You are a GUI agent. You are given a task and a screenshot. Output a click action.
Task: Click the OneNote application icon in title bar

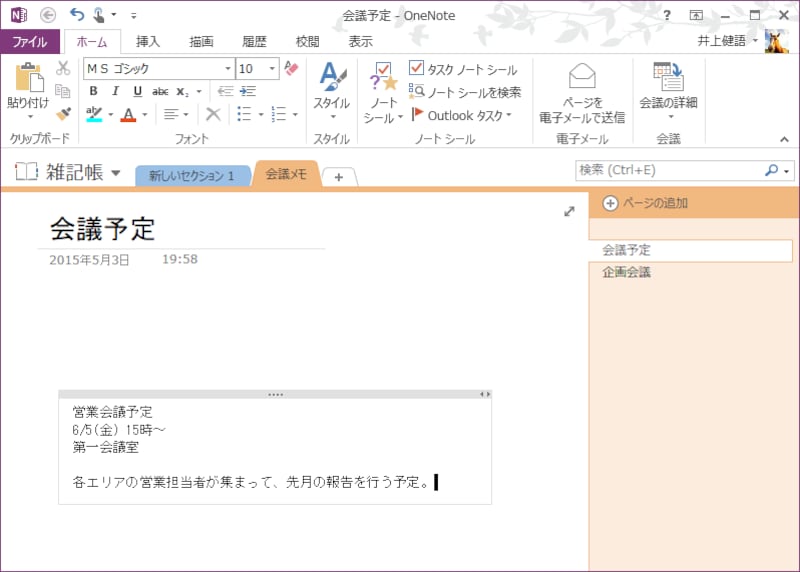click(x=19, y=15)
